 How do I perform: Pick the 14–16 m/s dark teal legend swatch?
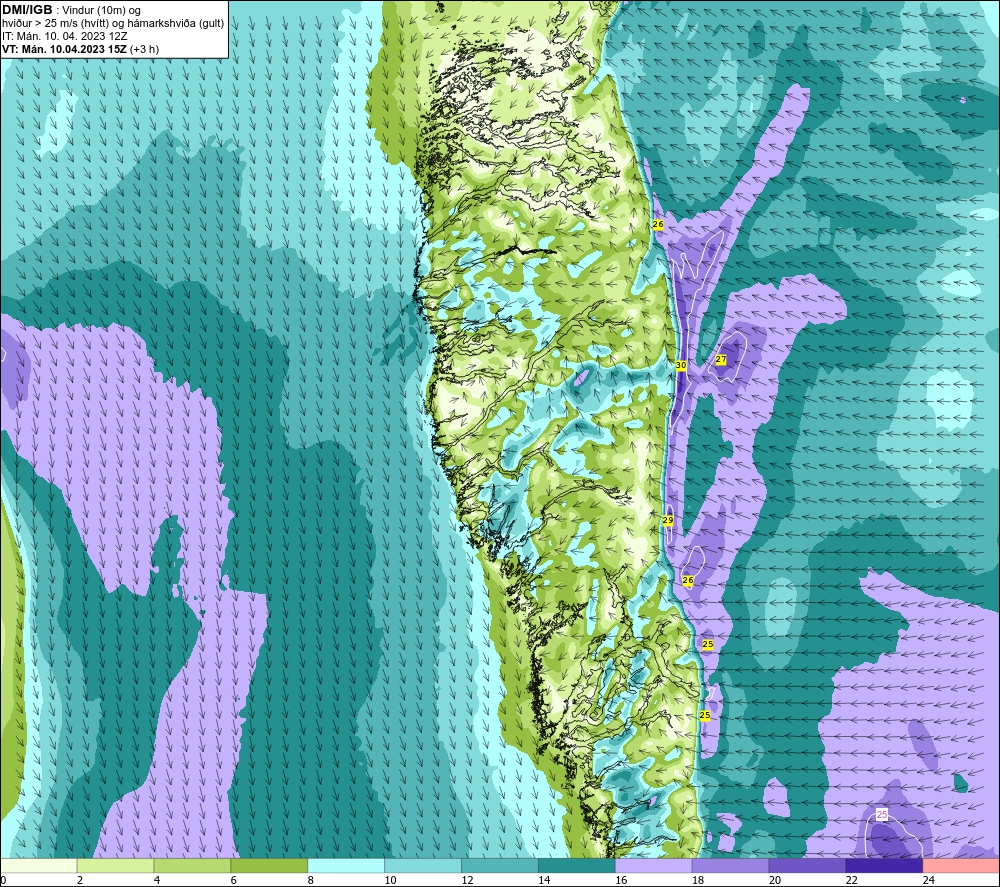[577, 865]
